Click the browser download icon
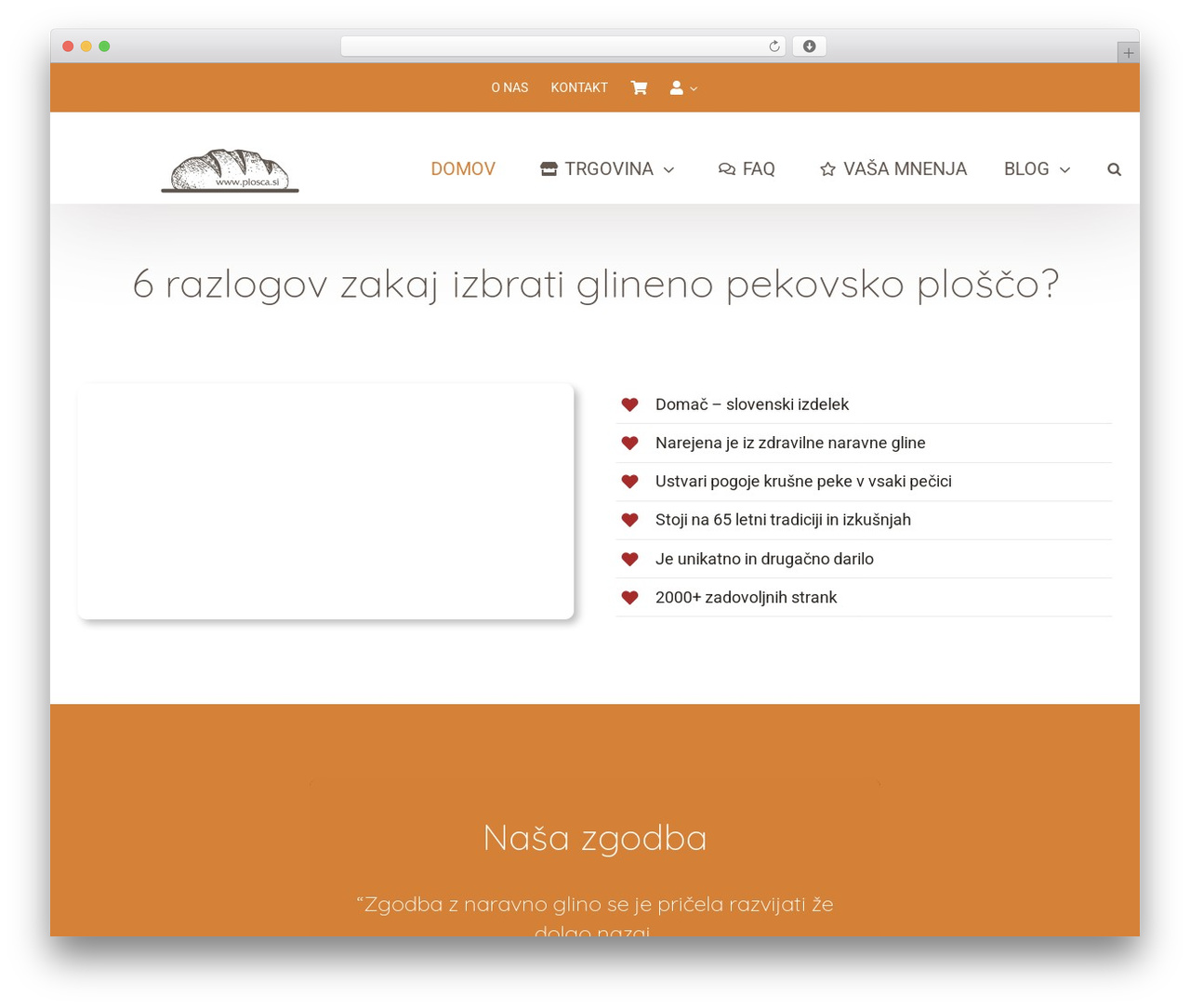Image resolution: width=1190 pixels, height=1008 pixels. click(809, 46)
